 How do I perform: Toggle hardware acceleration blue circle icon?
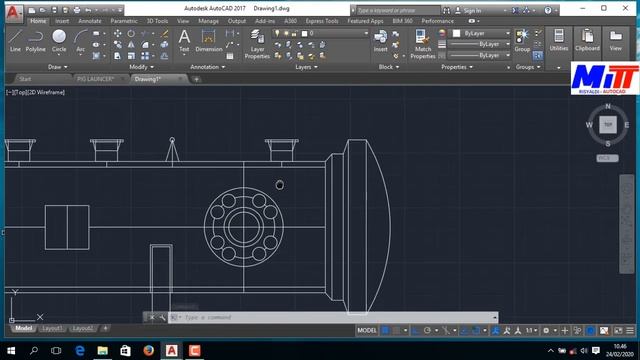[590, 331]
